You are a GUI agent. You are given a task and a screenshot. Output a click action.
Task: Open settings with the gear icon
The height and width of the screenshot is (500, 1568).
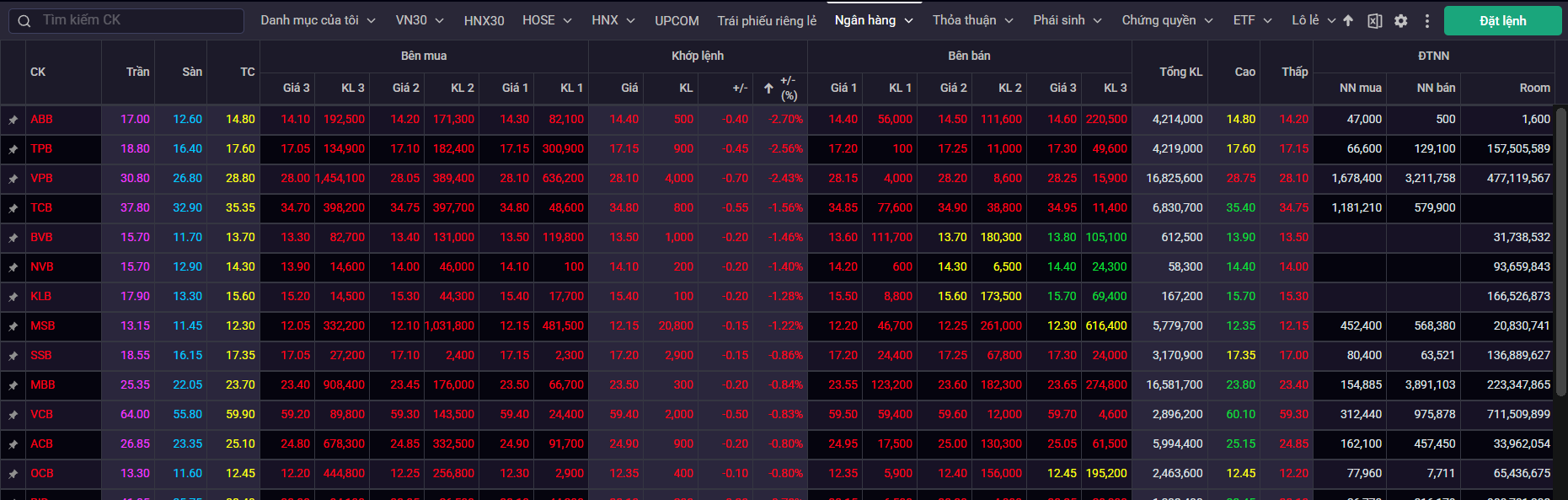pyautogui.click(x=1400, y=21)
